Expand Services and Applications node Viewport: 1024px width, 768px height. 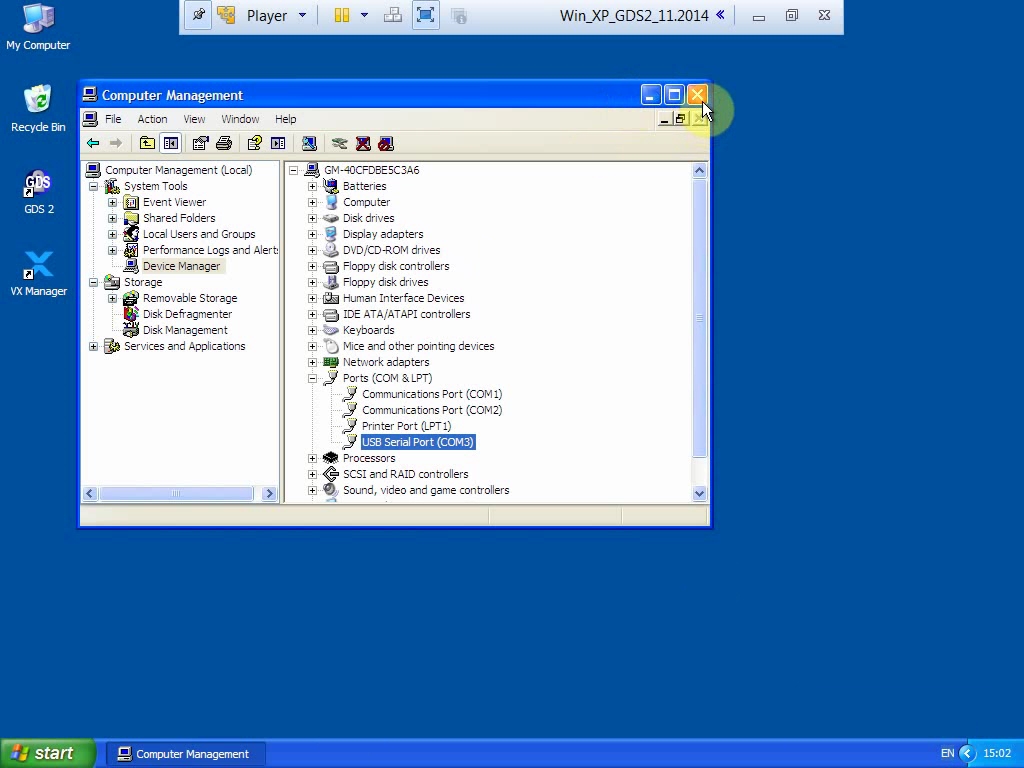point(93,346)
